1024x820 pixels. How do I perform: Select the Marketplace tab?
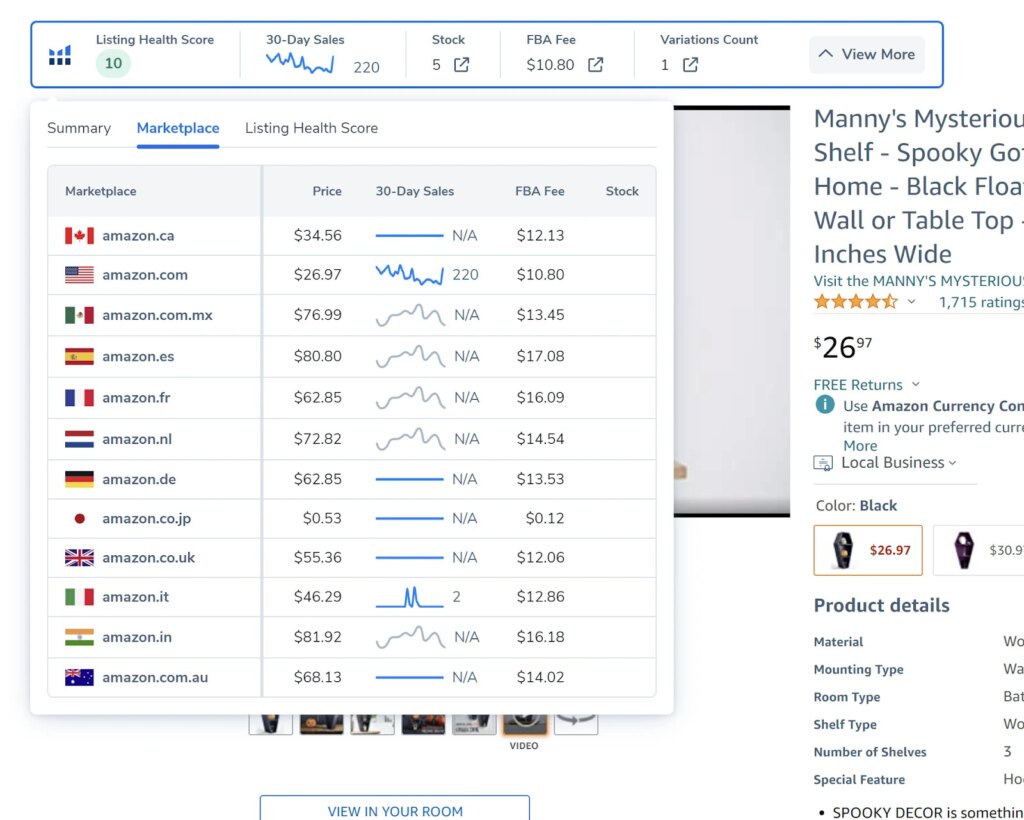click(x=178, y=128)
